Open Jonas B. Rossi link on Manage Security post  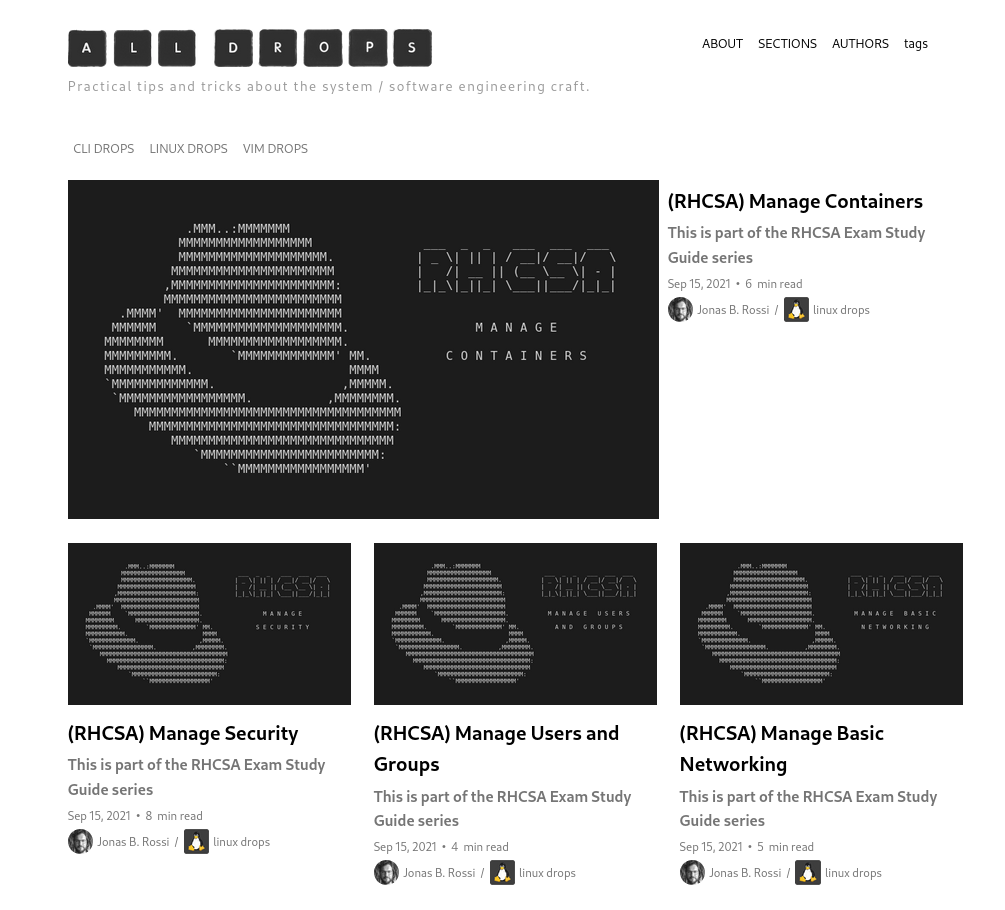(133, 842)
